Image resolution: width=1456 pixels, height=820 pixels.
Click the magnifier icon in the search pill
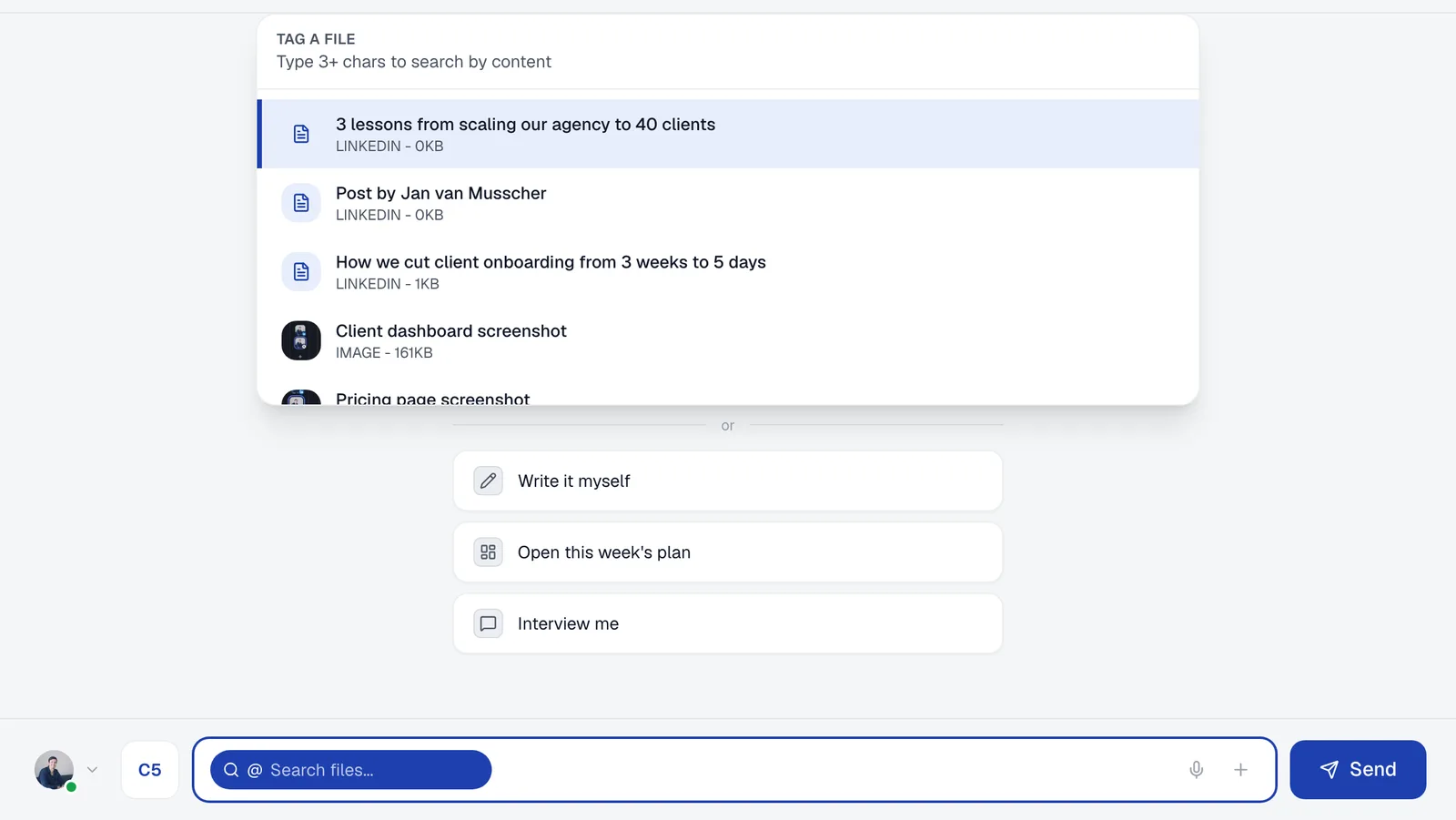click(x=231, y=770)
